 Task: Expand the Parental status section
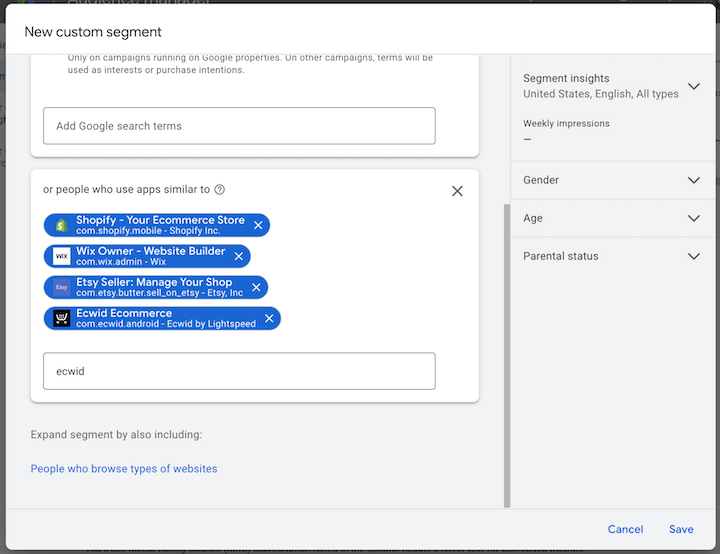point(694,256)
